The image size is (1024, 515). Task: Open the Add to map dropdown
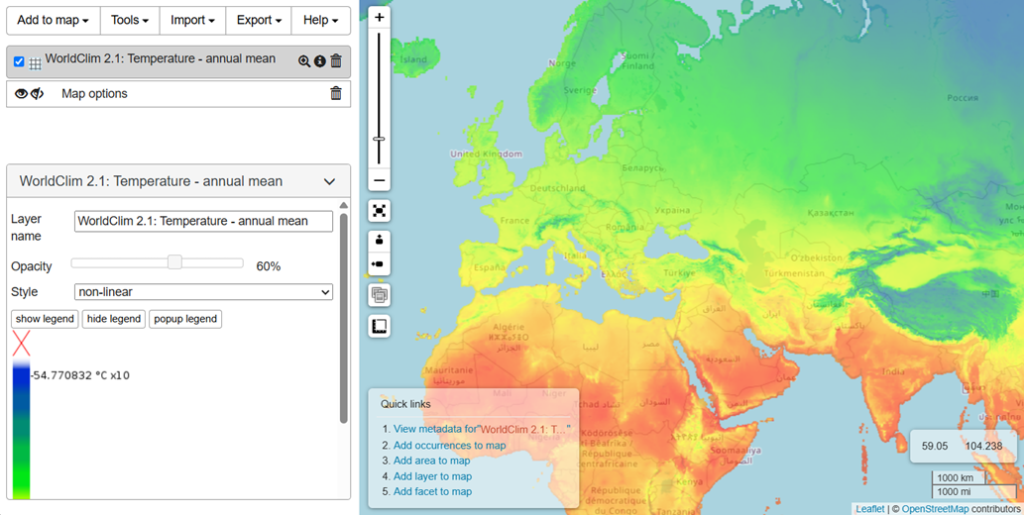pos(53,20)
